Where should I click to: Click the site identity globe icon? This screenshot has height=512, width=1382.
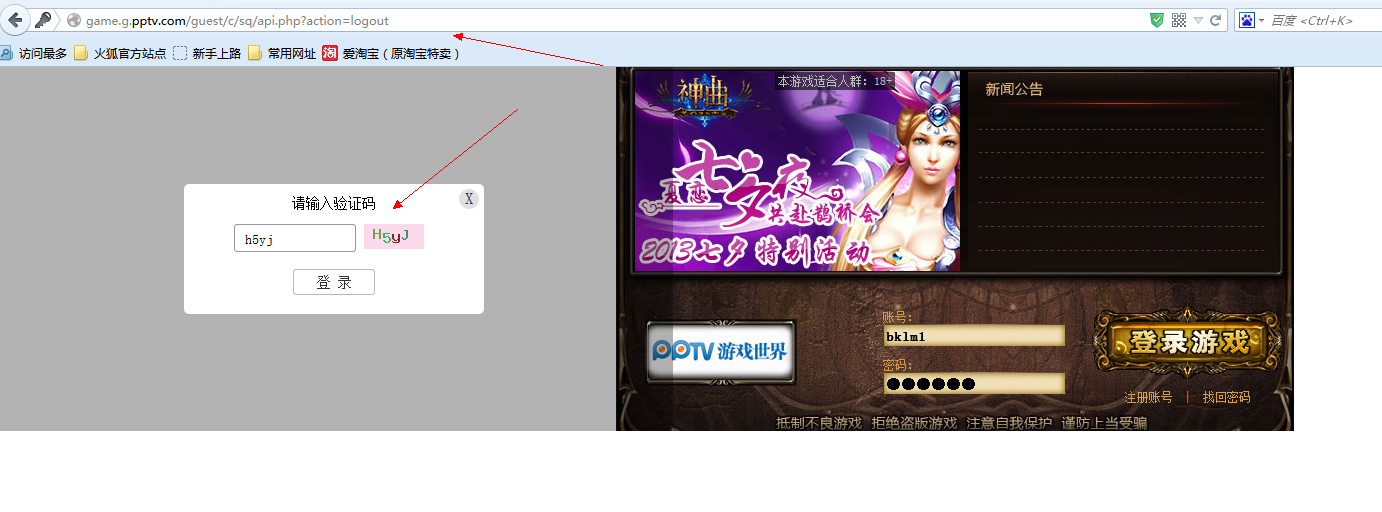click(x=73, y=20)
